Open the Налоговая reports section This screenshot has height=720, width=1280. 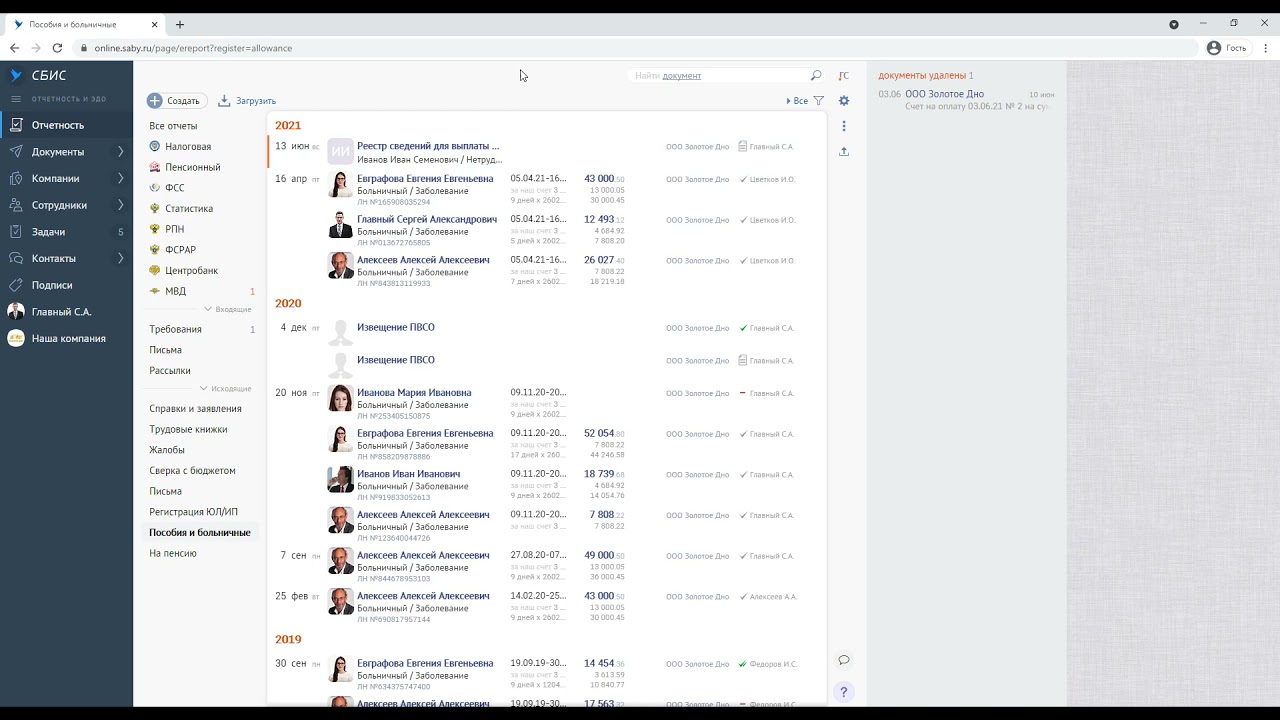coord(187,147)
